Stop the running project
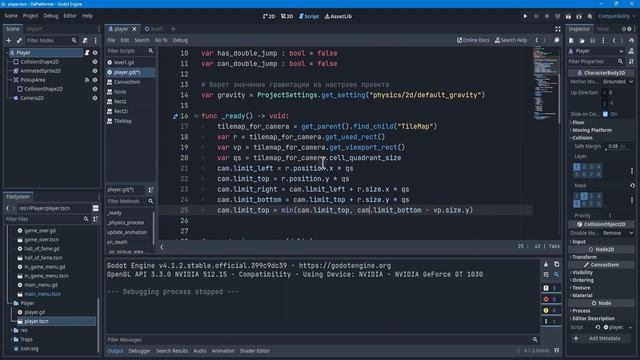The image size is (640, 360). tap(547, 16)
